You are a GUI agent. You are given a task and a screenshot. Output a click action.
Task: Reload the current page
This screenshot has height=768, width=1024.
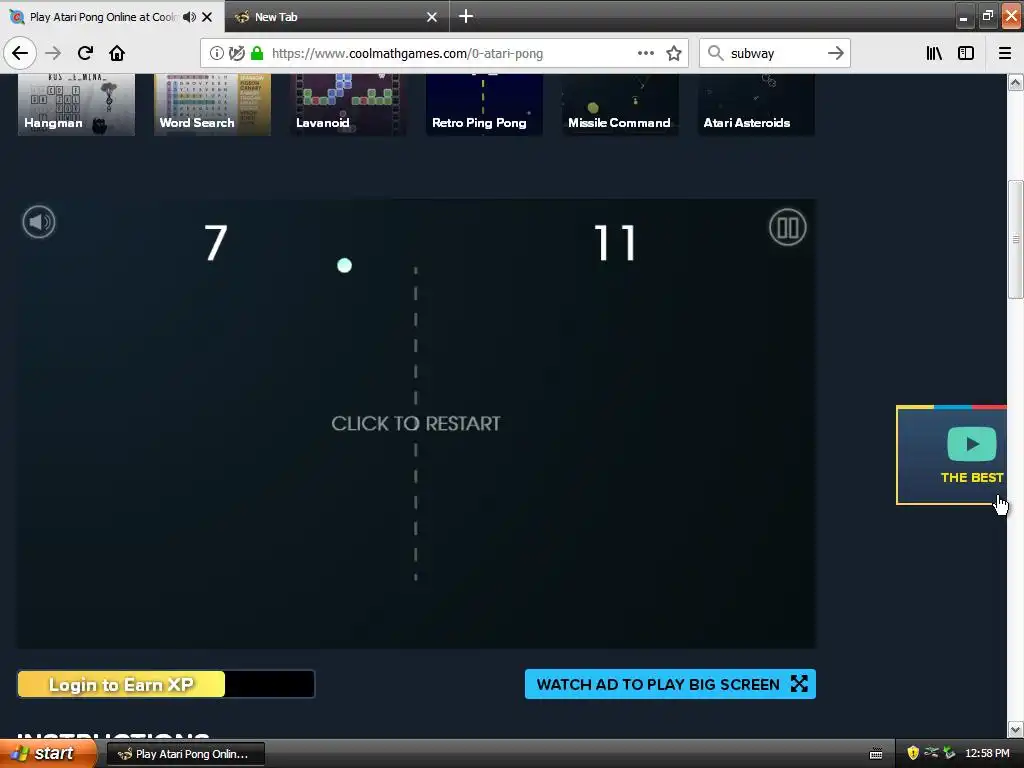pos(85,53)
